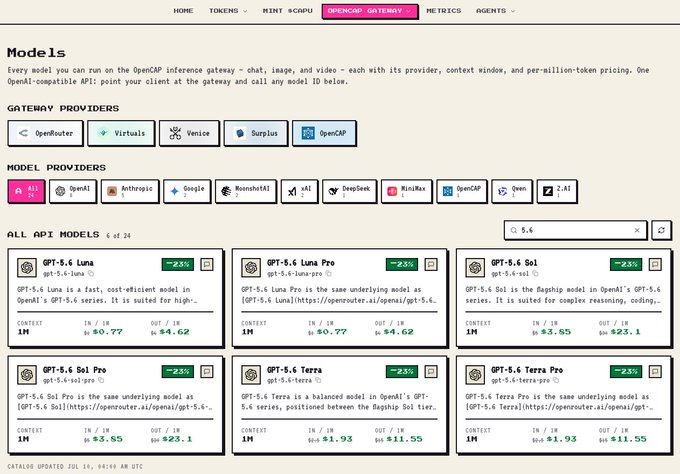This screenshot has width=680, height=474.
Task: Expand the Agents menu
Action: tap(495, 11)
